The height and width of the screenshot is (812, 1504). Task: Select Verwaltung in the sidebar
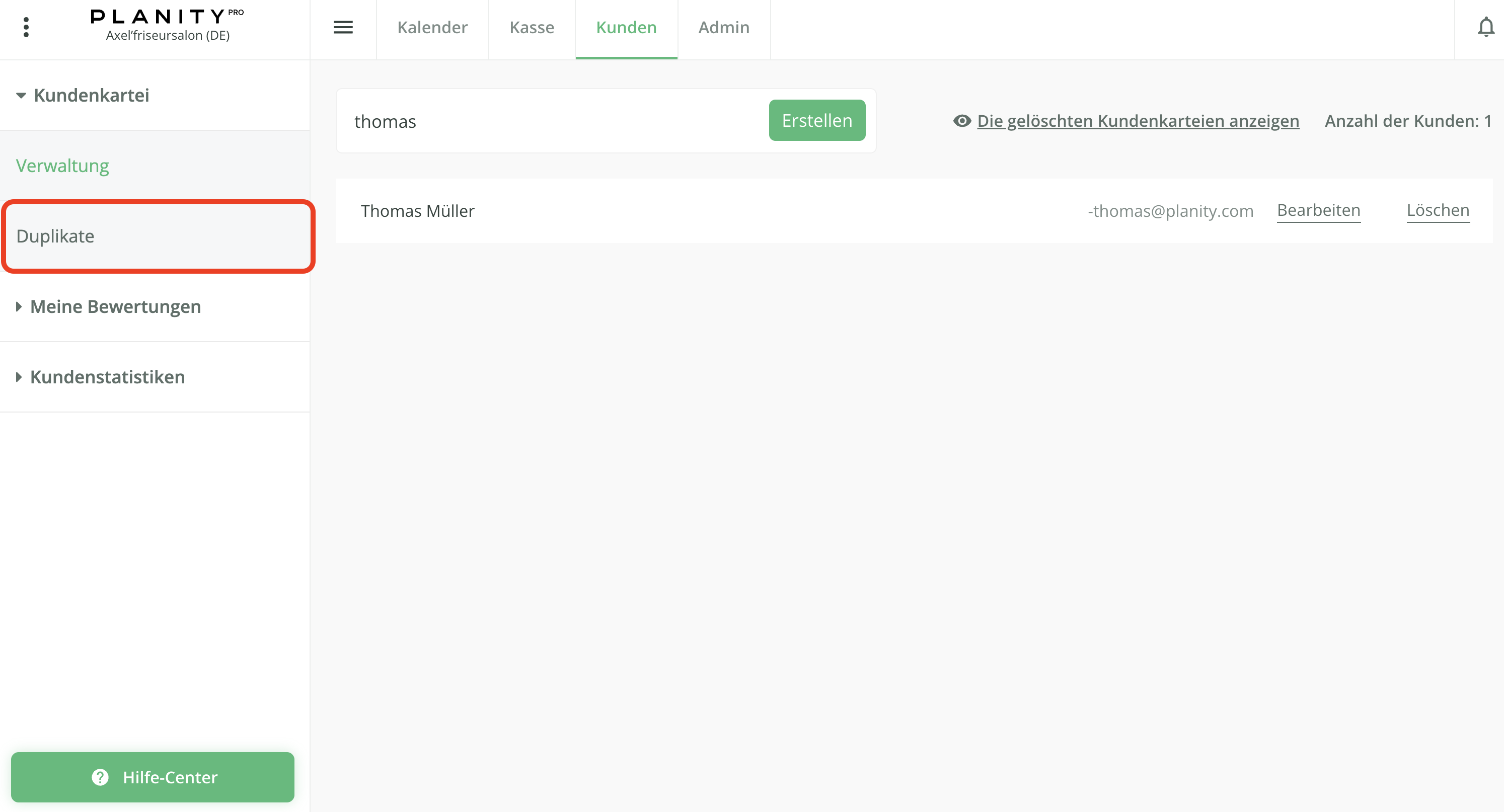62,166
